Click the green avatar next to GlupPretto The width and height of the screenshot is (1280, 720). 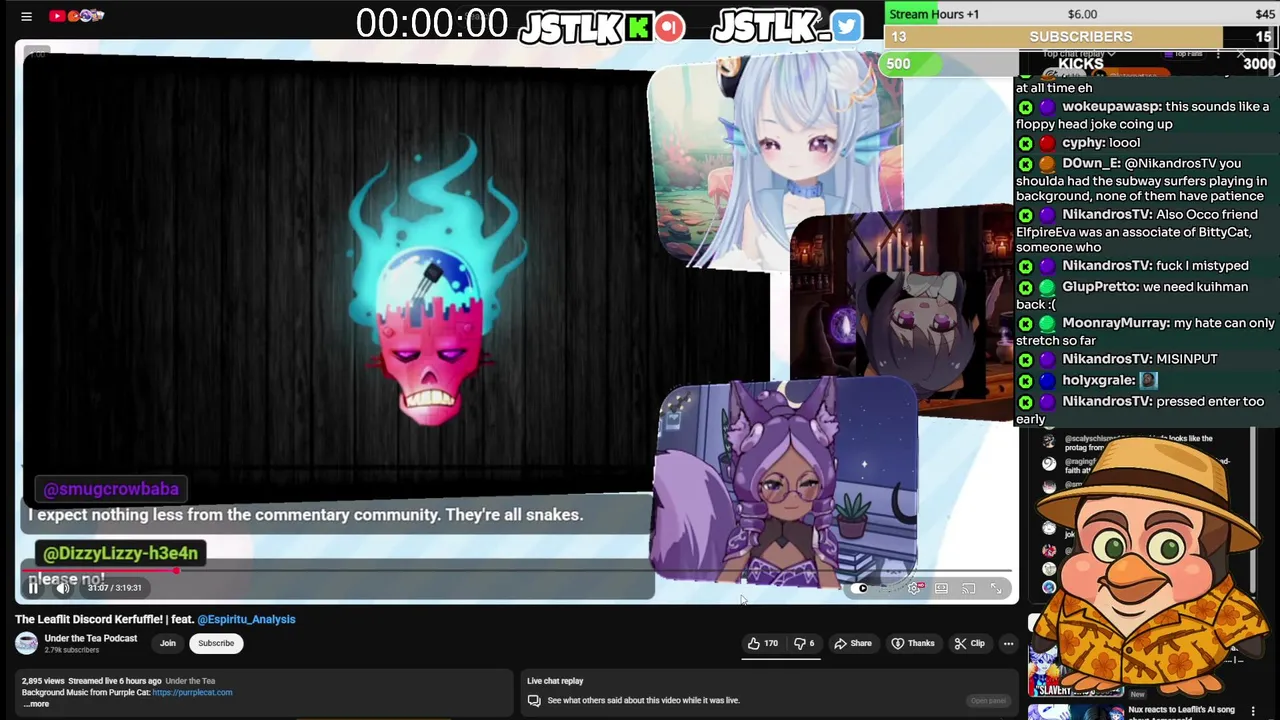coord(1047,287)
